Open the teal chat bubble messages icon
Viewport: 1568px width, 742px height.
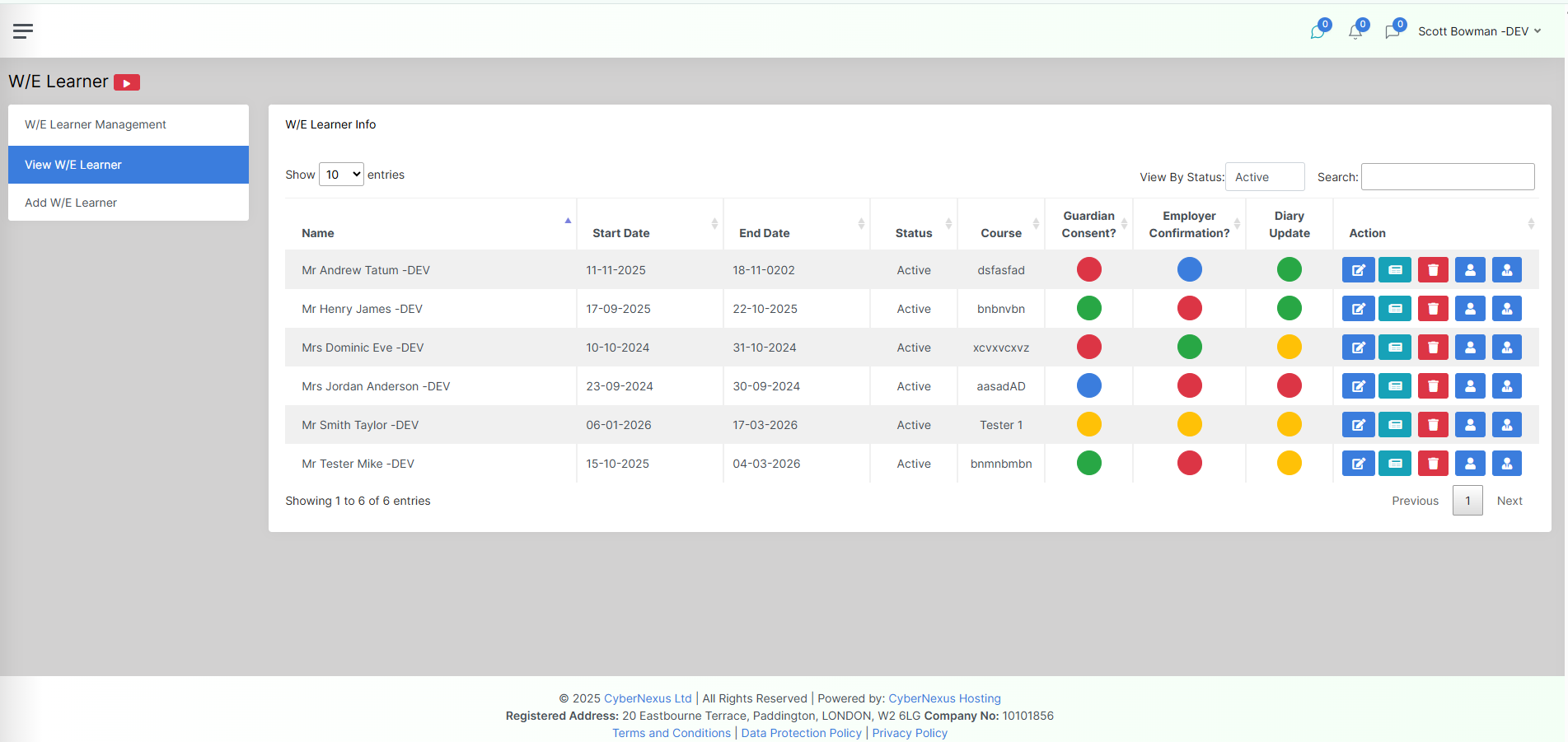(x=1318, y=31)
